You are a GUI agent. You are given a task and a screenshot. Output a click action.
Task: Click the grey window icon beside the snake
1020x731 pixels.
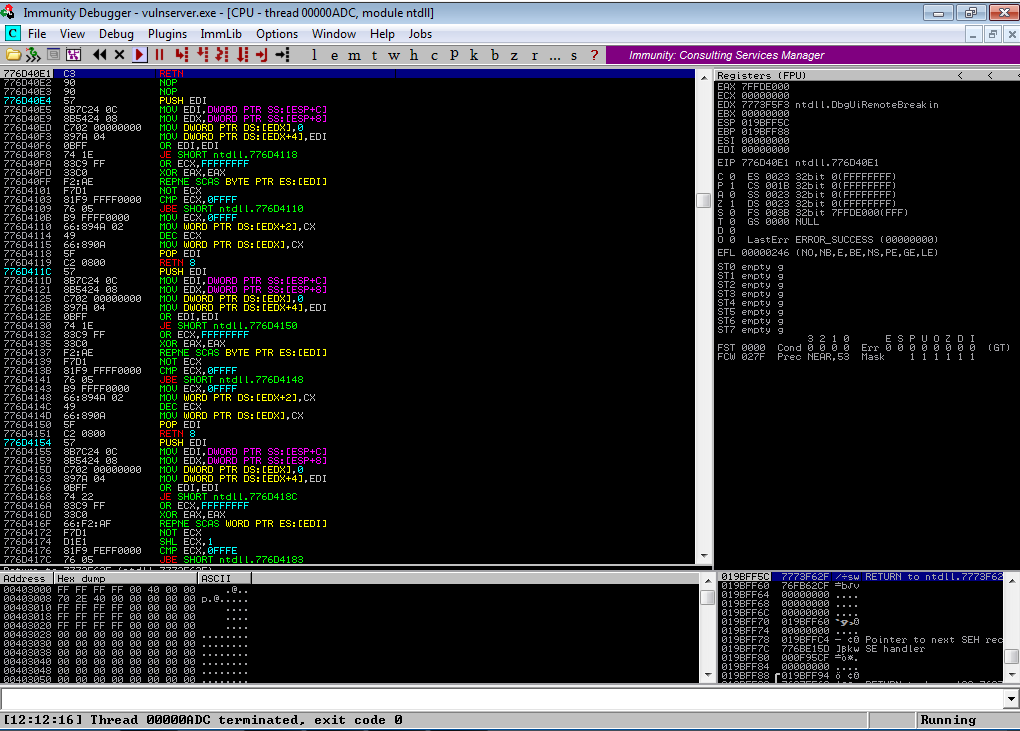coord(54,55)
